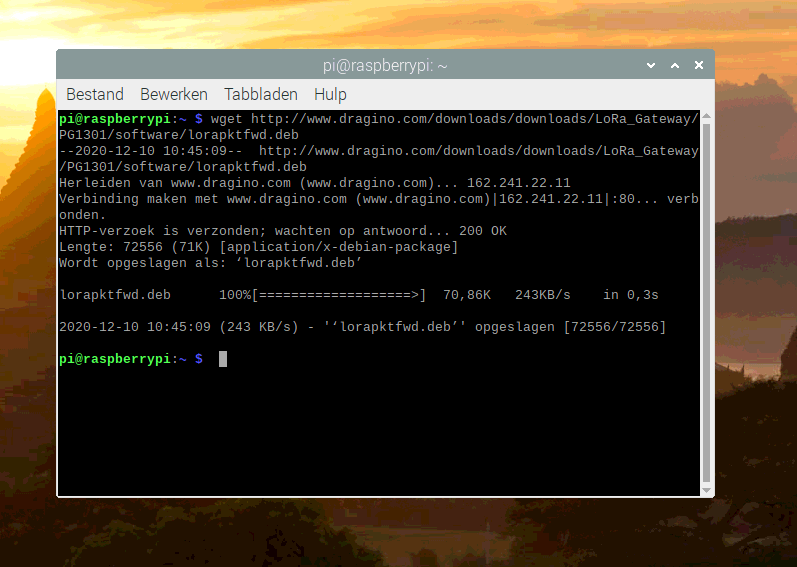Click the 'wget' command text

pyautogui.click(x=227, y=119)
